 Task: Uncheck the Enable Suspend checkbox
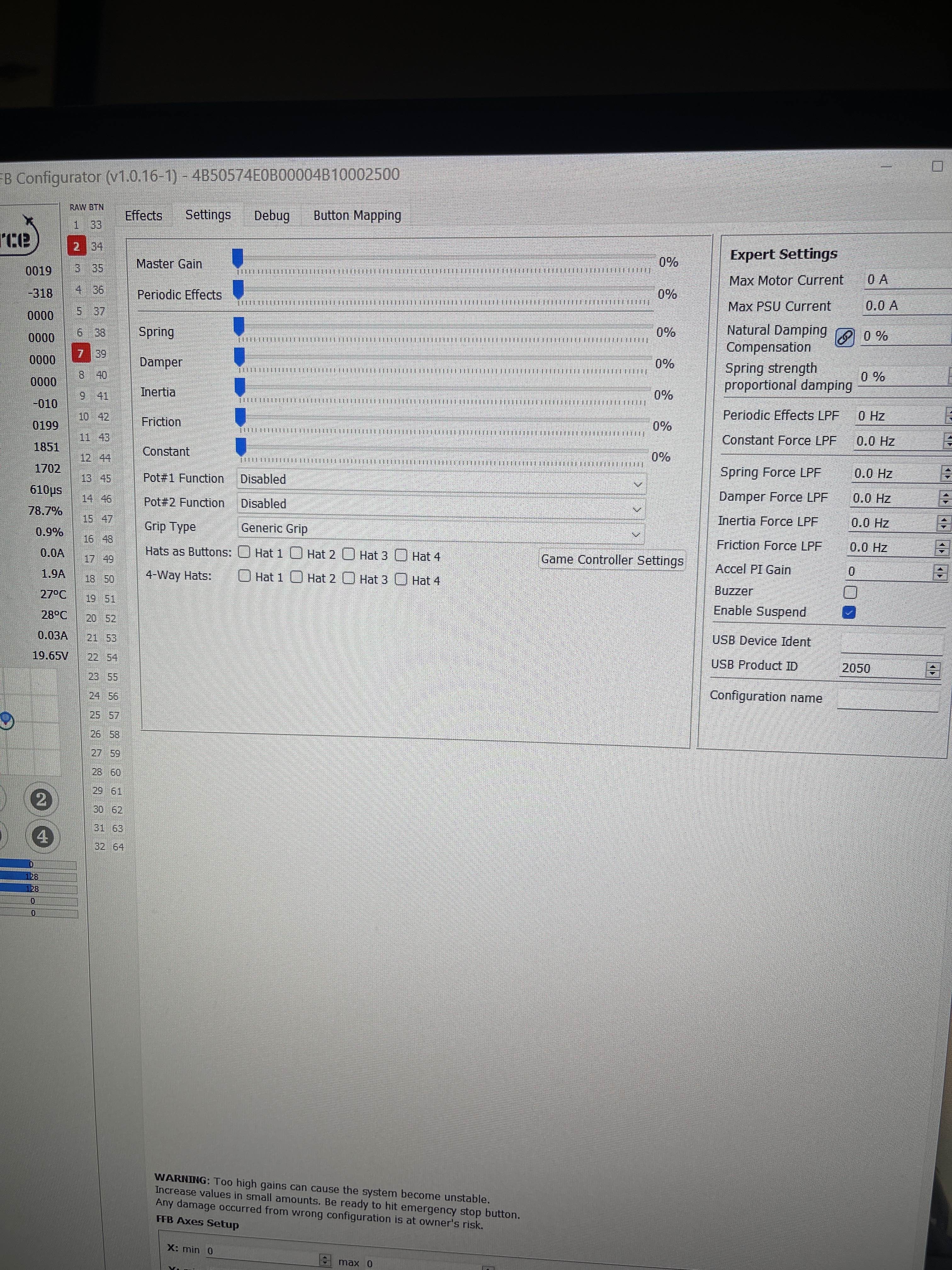coord(849,613)
